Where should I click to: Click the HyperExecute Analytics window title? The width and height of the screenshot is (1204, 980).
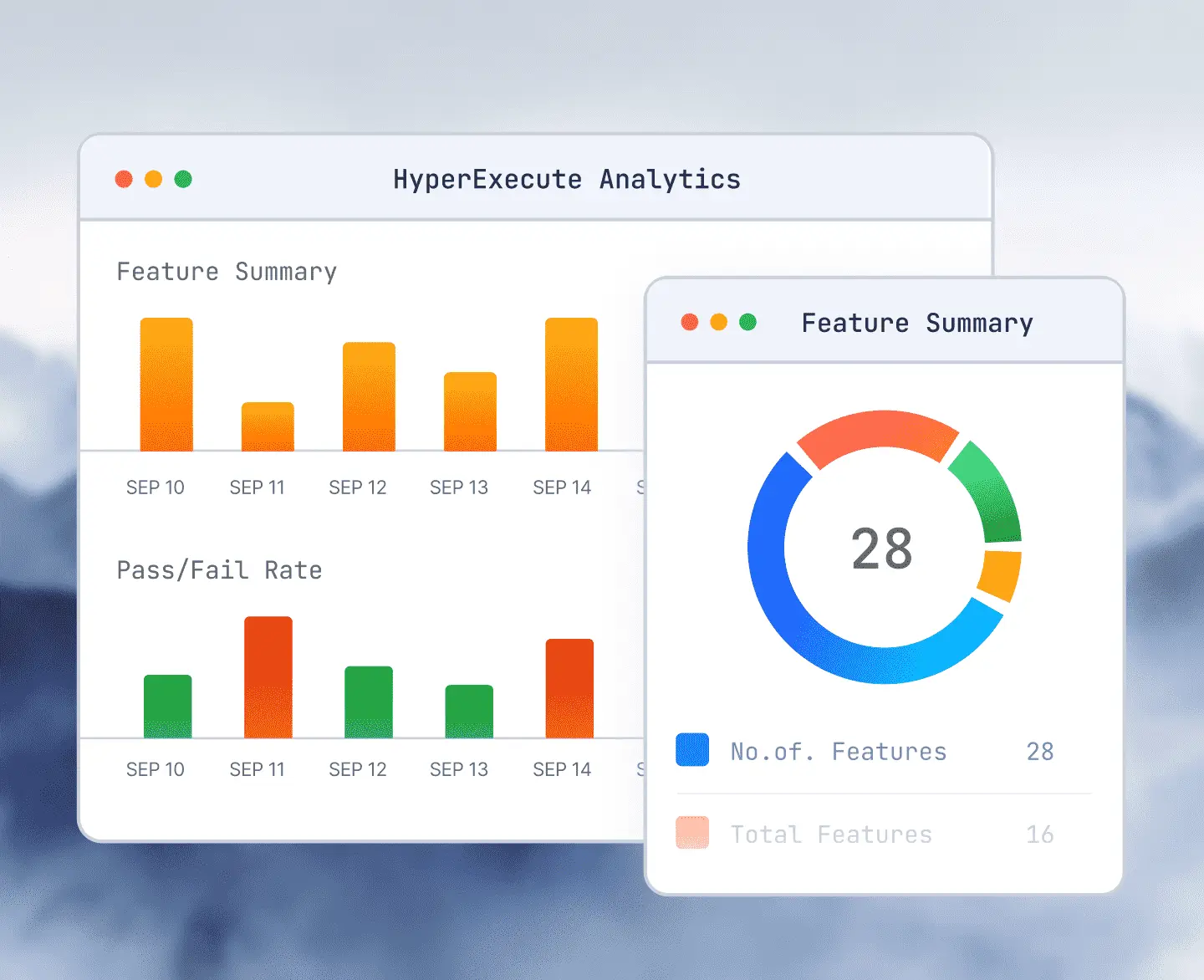point(567,180)
